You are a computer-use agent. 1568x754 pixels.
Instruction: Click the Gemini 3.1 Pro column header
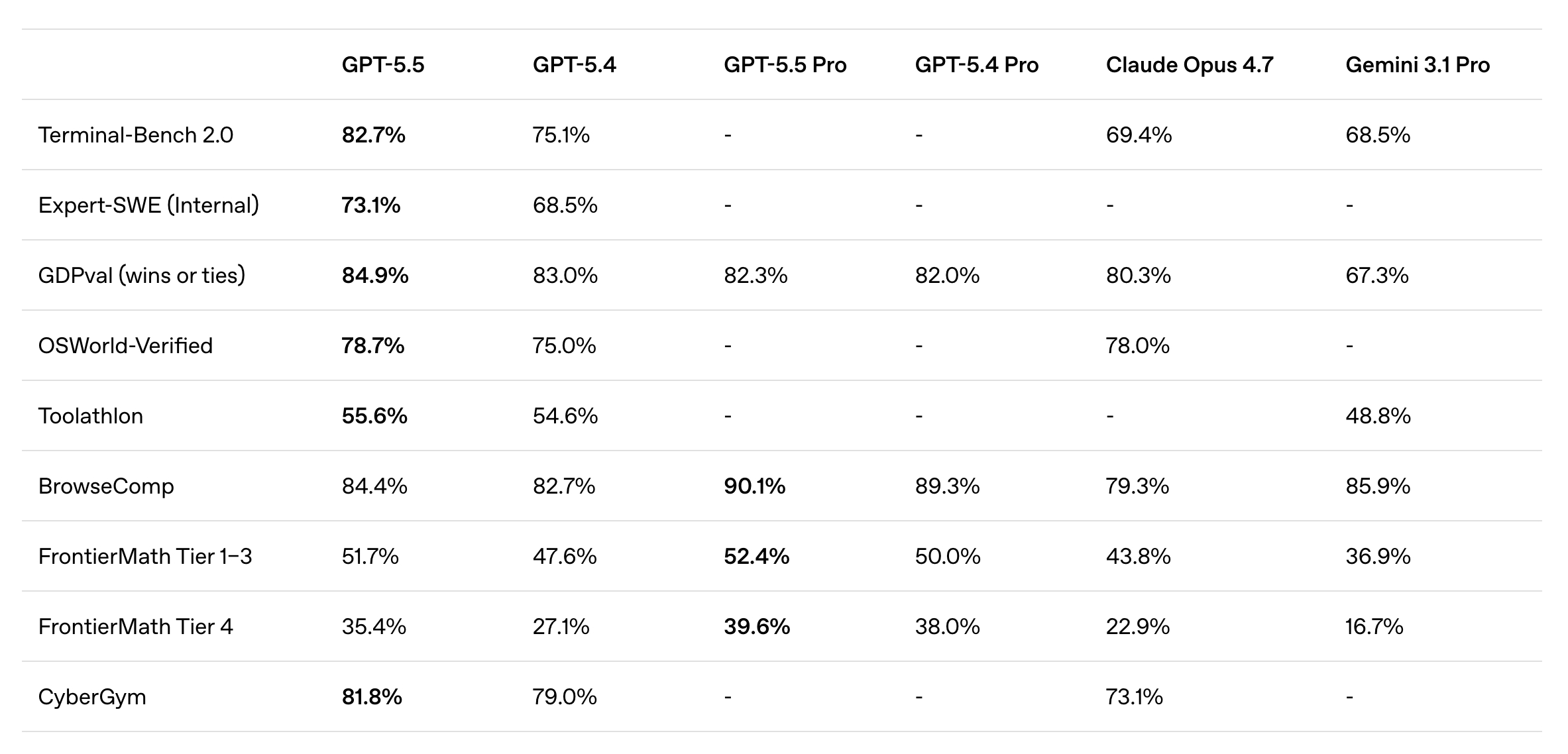point(1417,65)
